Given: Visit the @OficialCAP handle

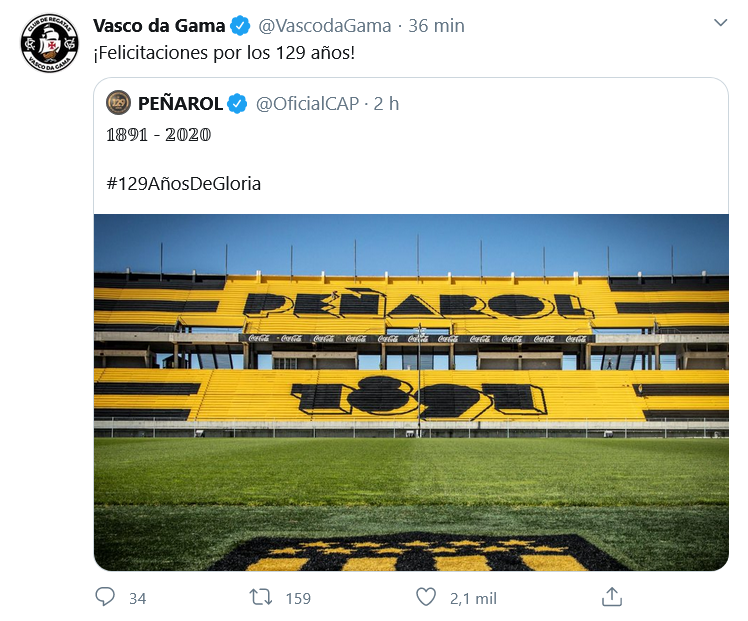Looking at the screenshot, I should pyautogui.click(x=305, y=102).
